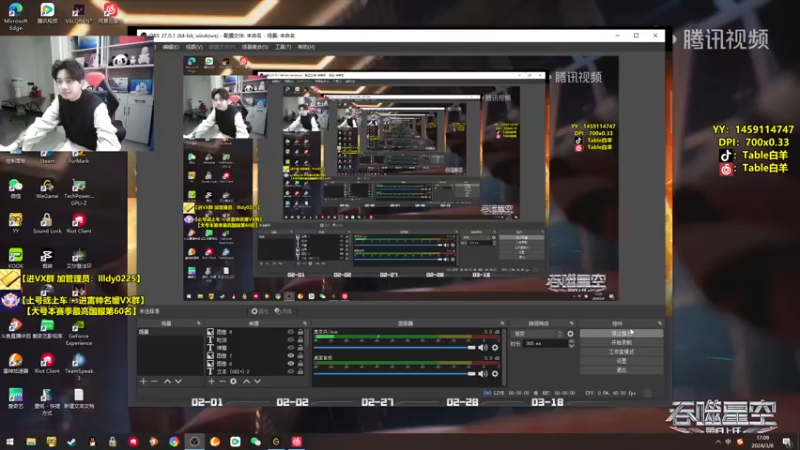
Task: Open the 渐变 transition type dropdown
Action: coord(537,334)
